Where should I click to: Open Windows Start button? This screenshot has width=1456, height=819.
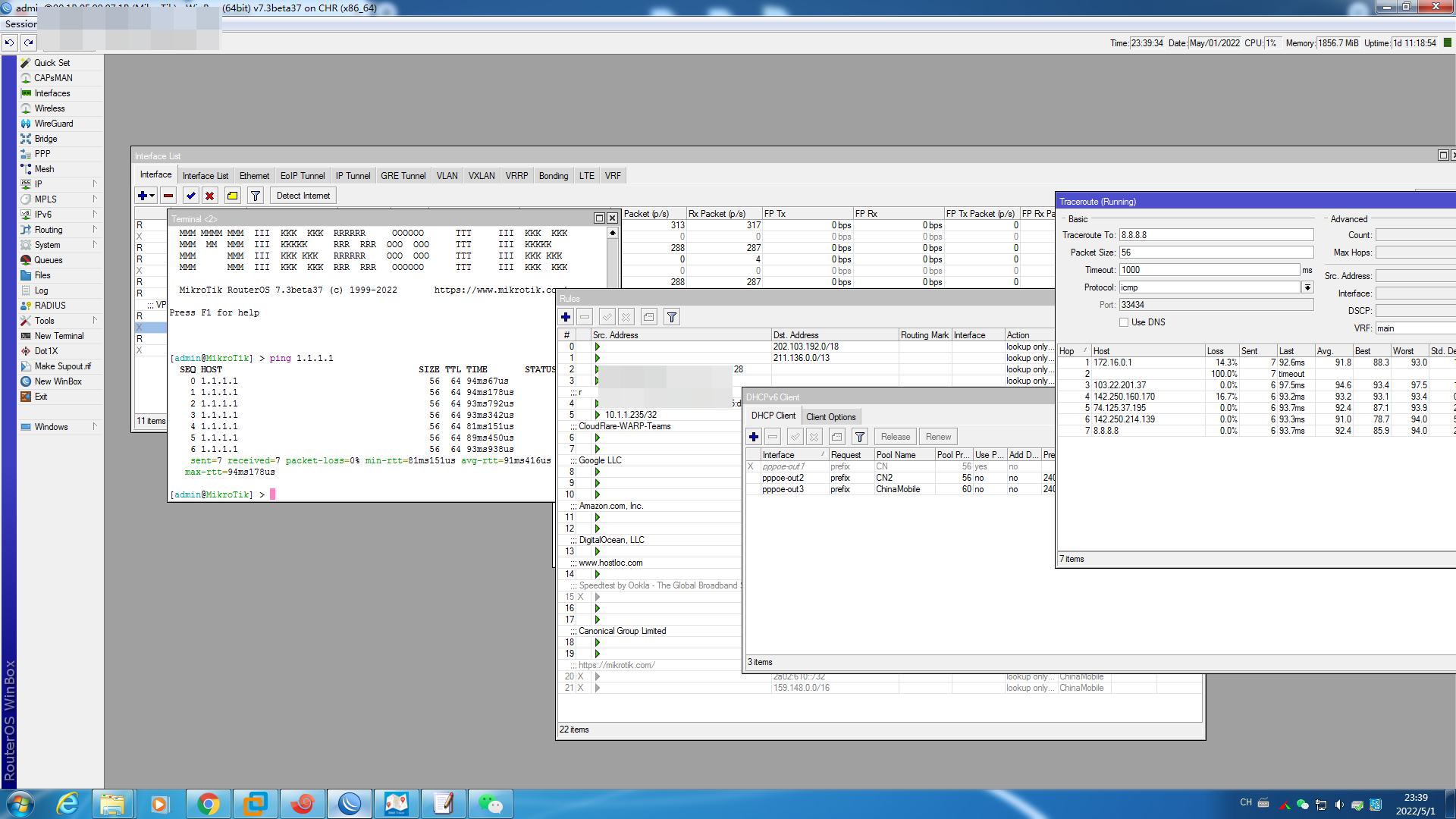pos(20,804)
